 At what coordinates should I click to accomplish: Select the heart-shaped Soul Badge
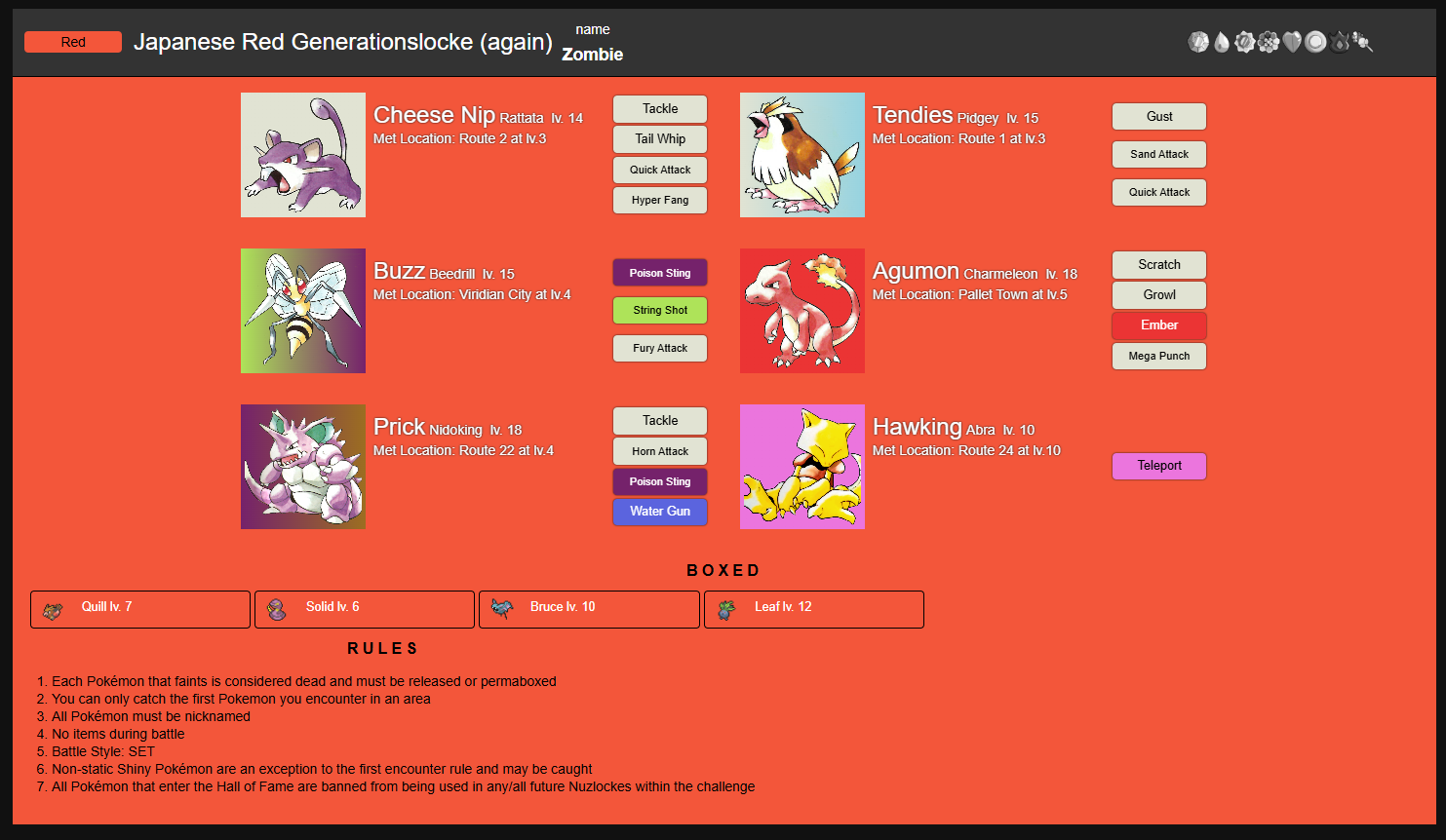[1292, 42]
